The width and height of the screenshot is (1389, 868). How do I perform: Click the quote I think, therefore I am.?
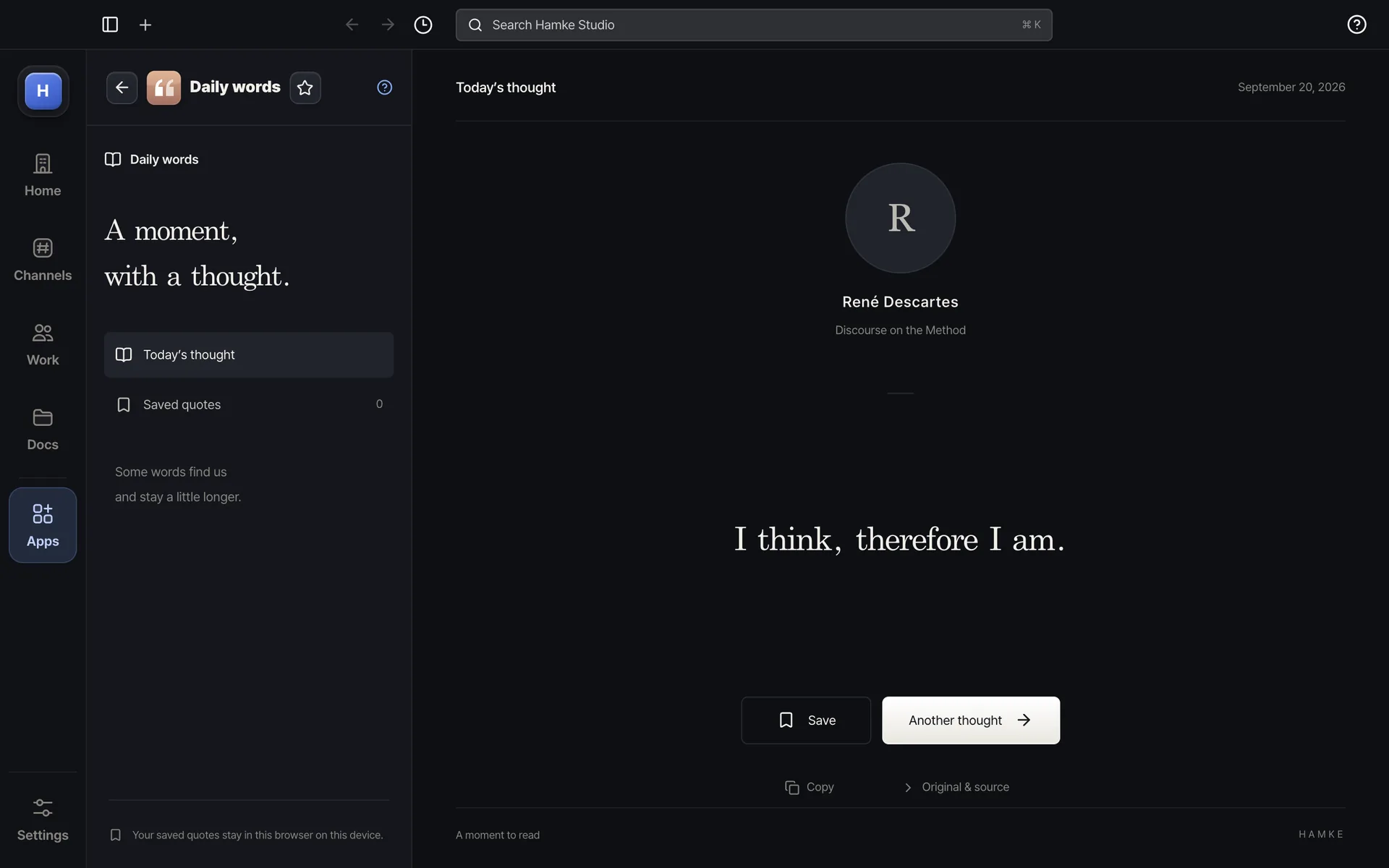(900, 540)
